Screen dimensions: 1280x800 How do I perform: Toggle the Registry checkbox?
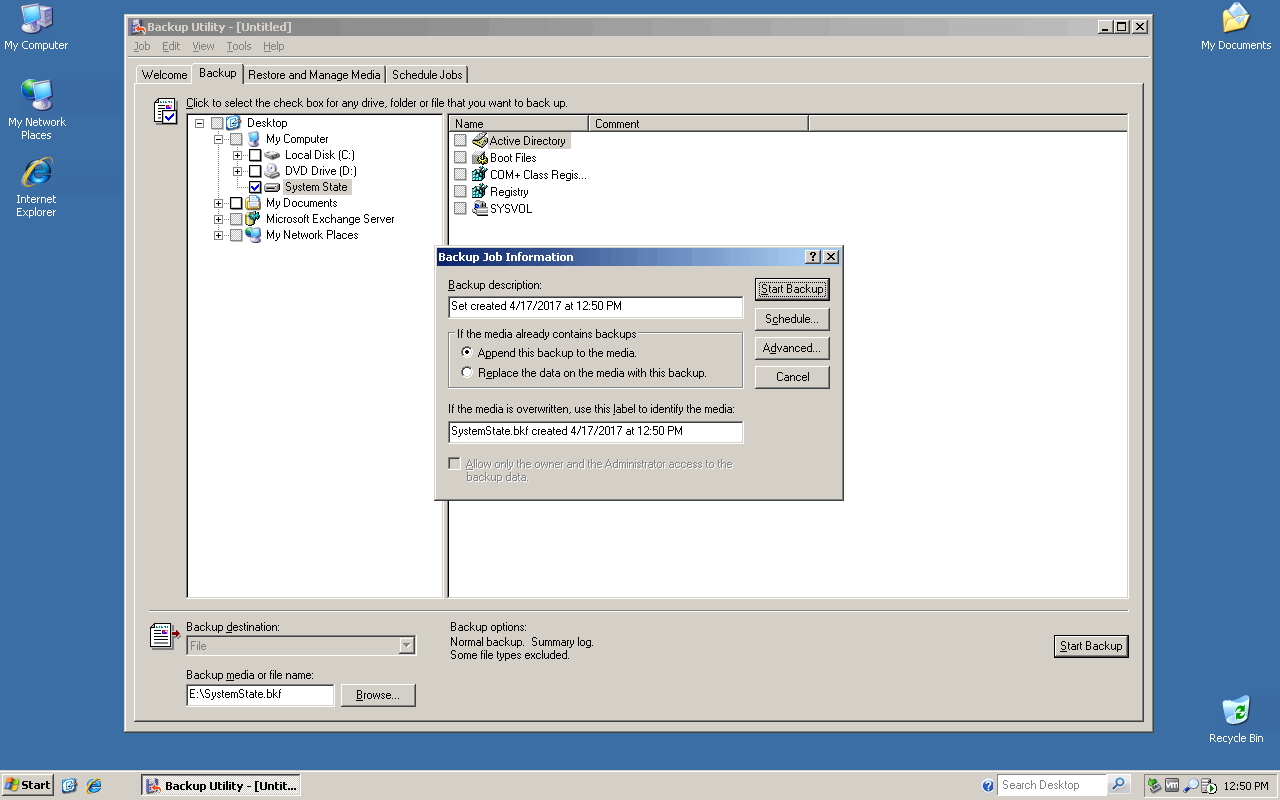460,192
